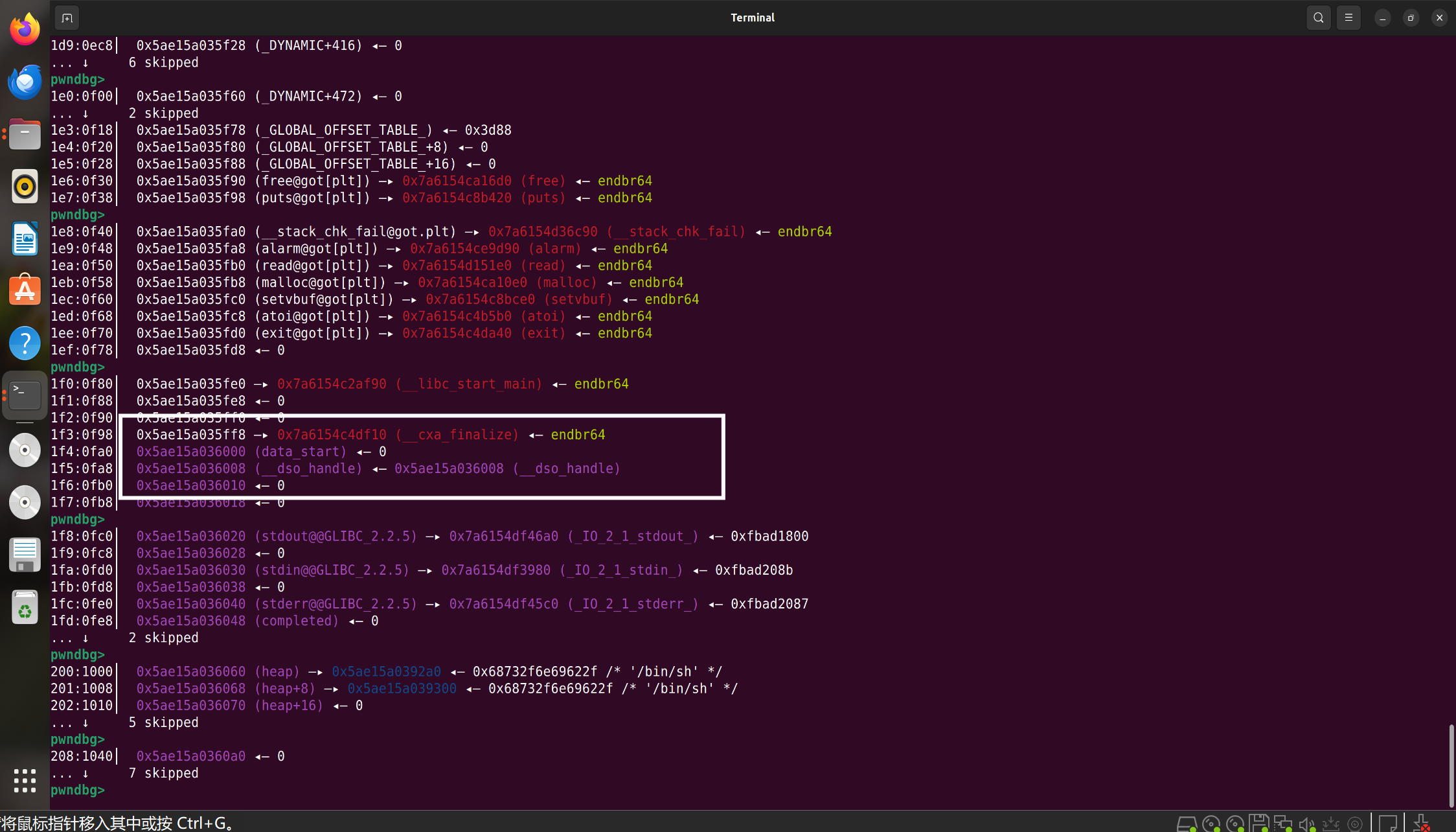Viewport: 1456px width, 832px height.
Task: Click the VM input grab status icon
Action: pyautogui.click(x=1422, y=824)
